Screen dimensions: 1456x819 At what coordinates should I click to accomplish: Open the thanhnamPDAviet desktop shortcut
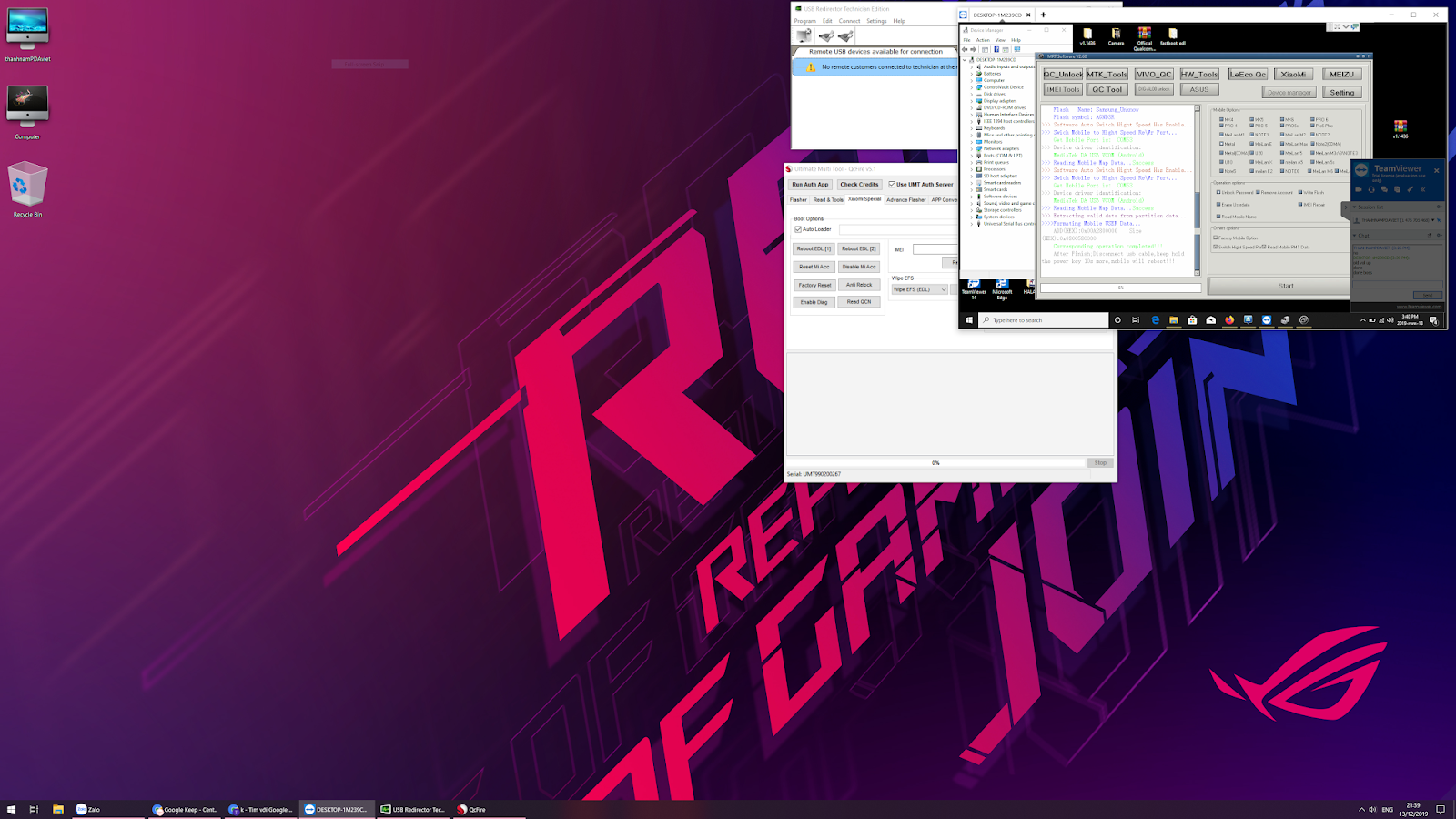[27, 35]
